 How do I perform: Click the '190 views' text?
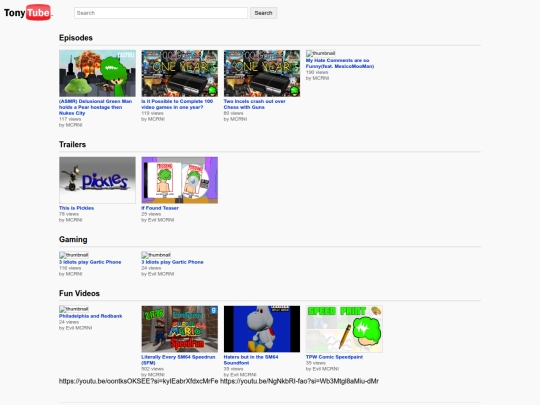(317, 72)
